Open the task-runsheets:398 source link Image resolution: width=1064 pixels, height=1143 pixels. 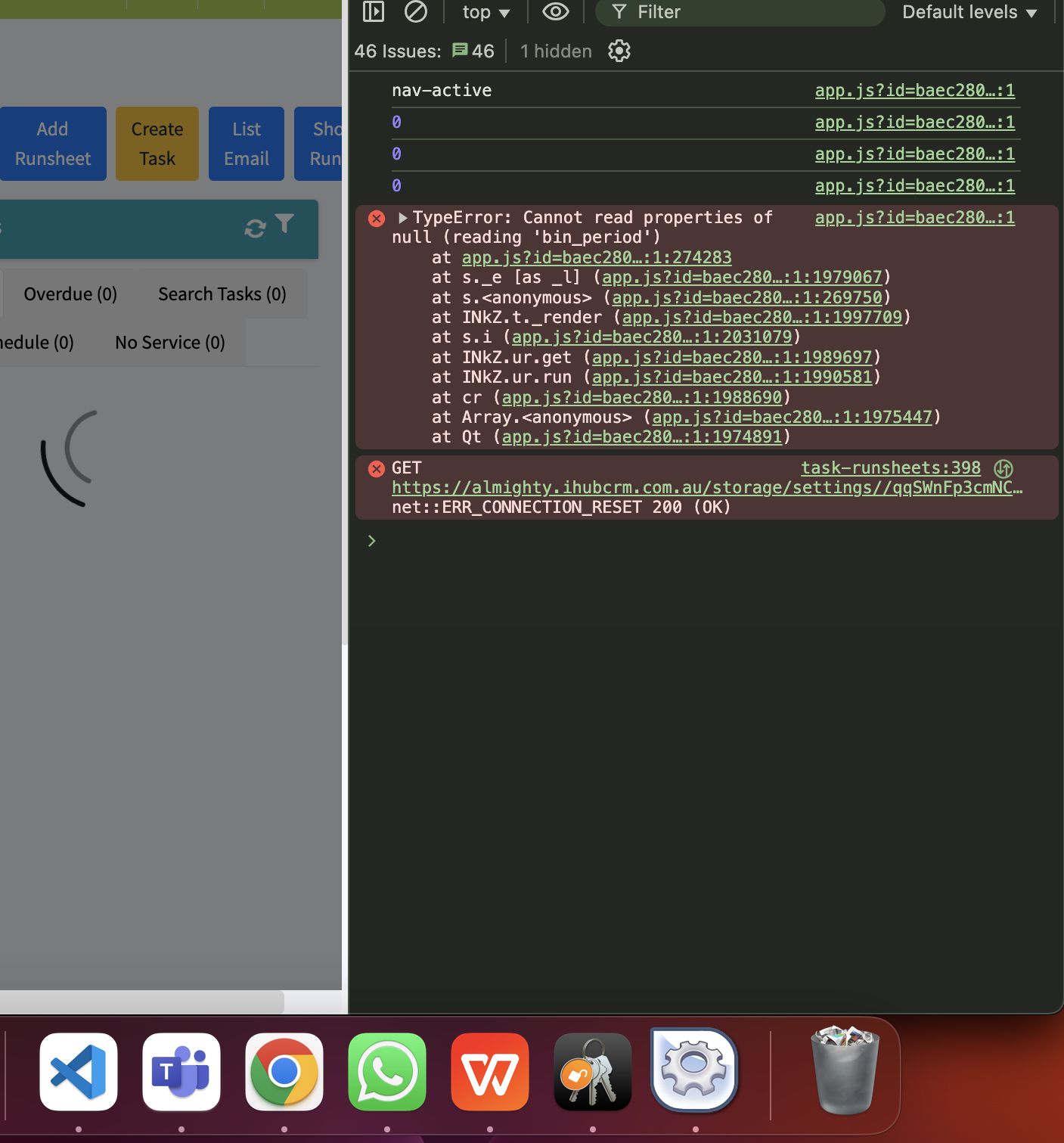tap(890, 468)
